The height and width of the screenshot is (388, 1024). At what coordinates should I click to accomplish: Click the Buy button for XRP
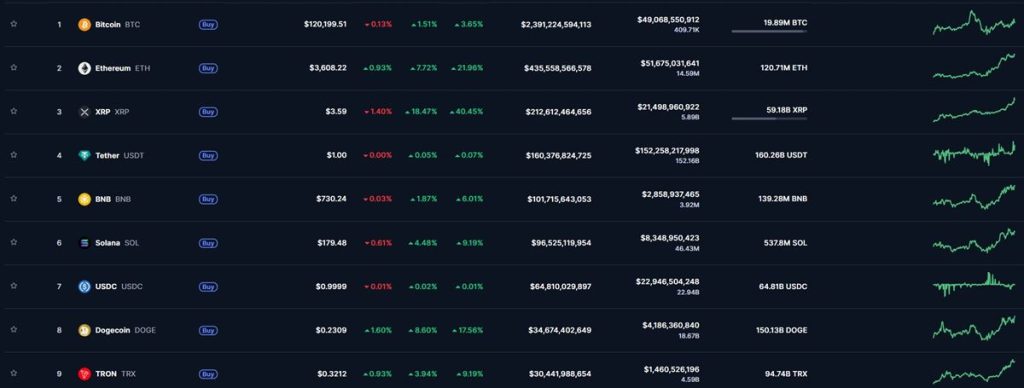208,112
